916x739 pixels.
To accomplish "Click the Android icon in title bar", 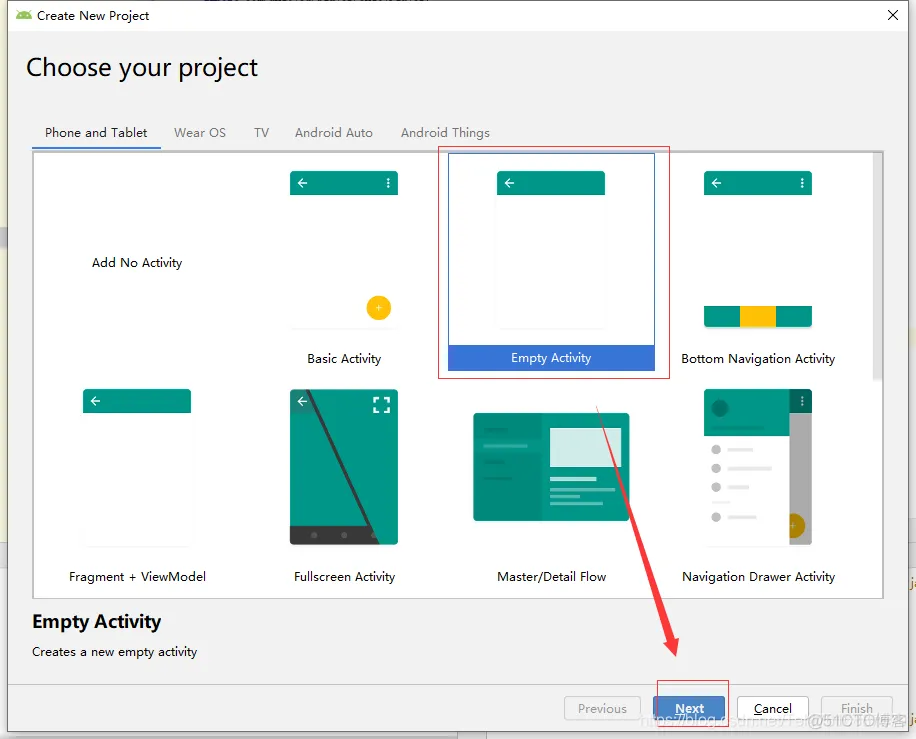I will pyautogui.click(x=23, y=15).
